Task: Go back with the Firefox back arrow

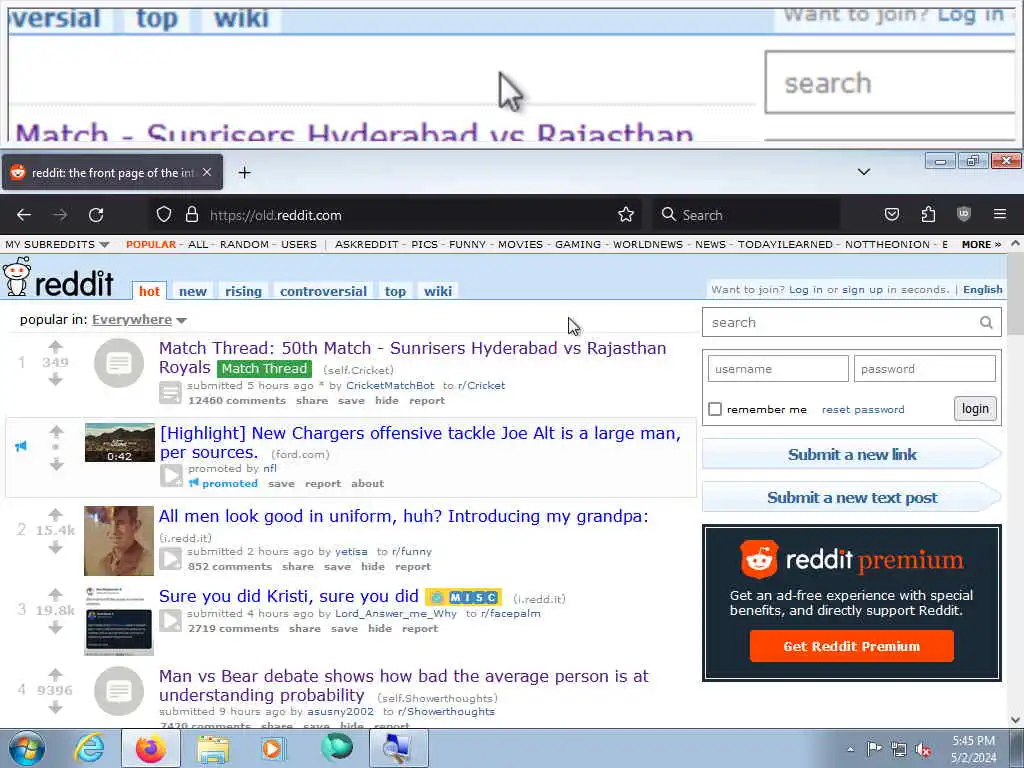Action: click(x=24, y=215)
